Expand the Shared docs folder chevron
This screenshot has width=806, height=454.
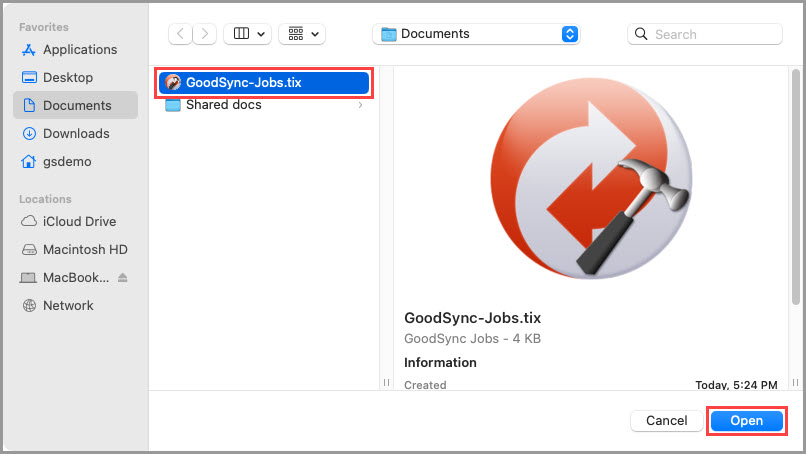click(360, 105)
